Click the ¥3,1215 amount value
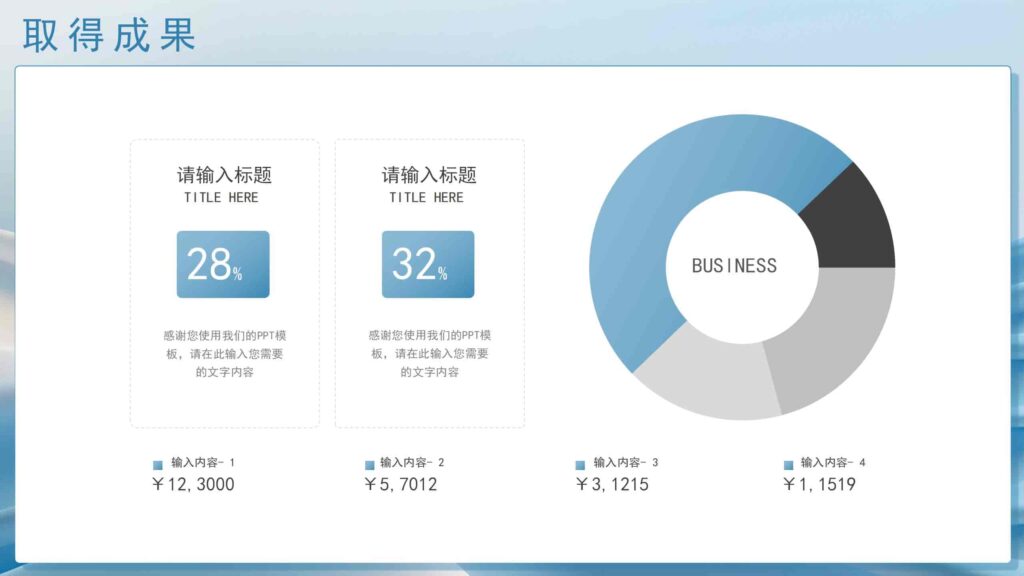1024x576 pixels. 612,485
